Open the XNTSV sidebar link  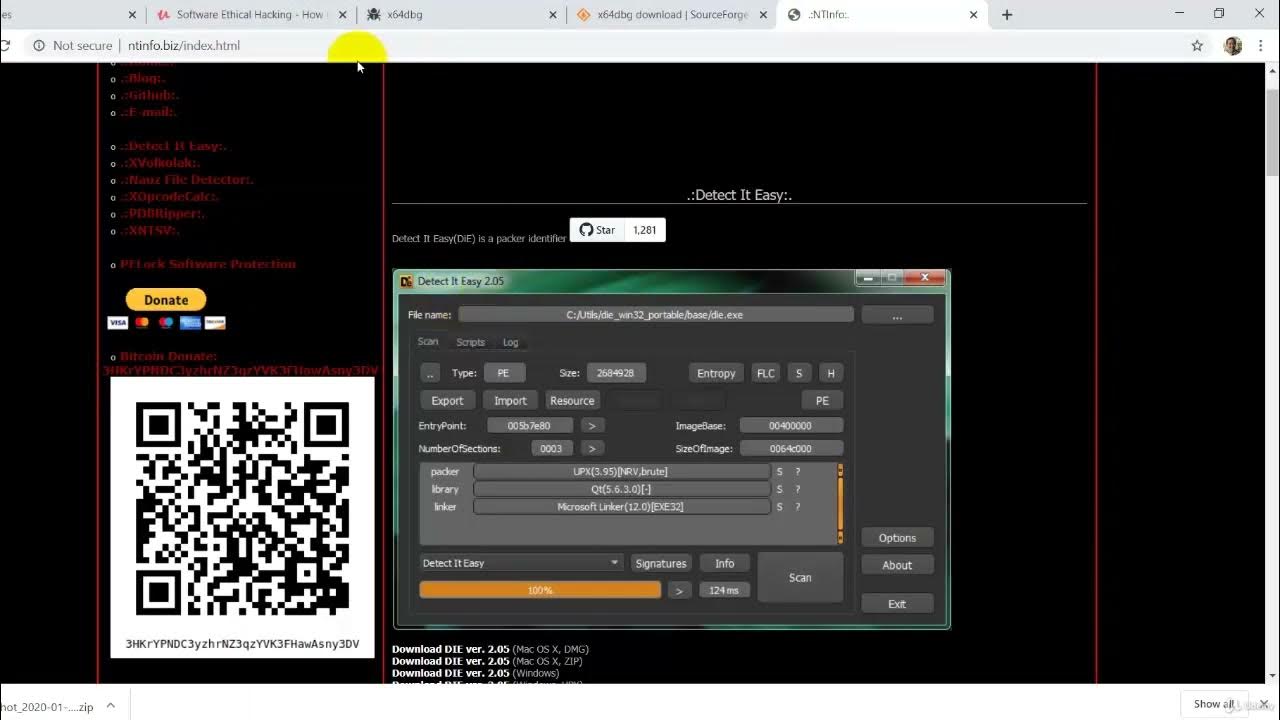coord(150,231)
